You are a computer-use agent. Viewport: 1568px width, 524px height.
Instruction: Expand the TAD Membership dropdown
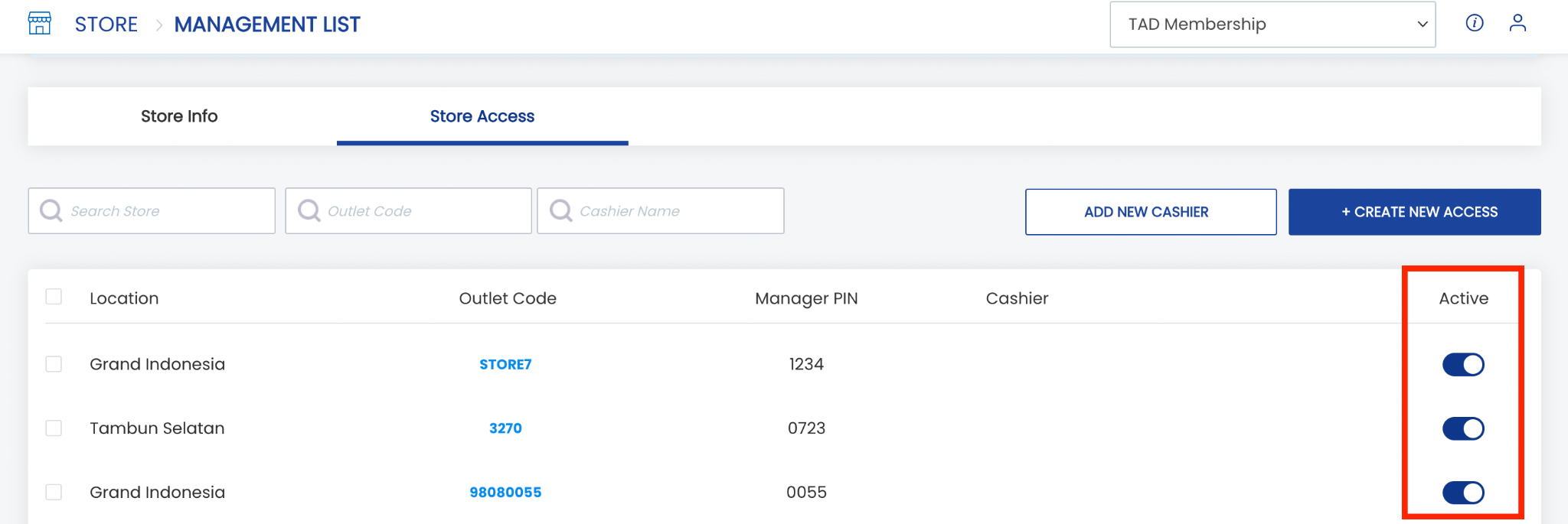[1272, 24]
